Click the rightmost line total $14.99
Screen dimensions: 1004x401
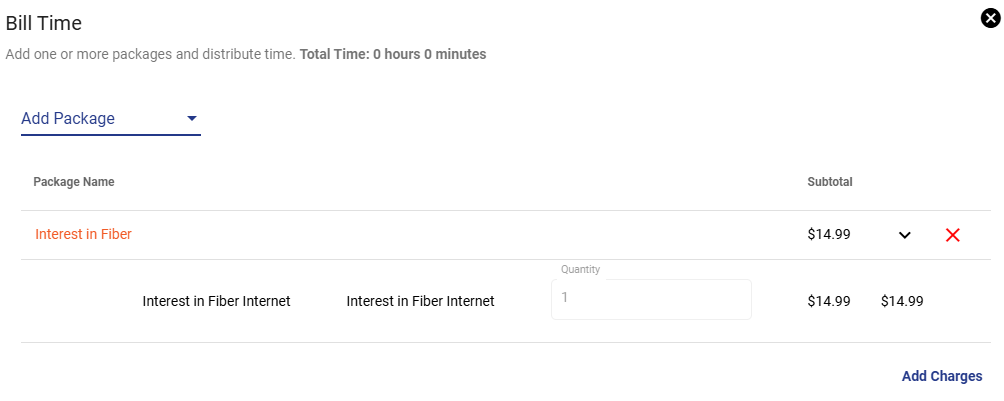coord(902,301)
